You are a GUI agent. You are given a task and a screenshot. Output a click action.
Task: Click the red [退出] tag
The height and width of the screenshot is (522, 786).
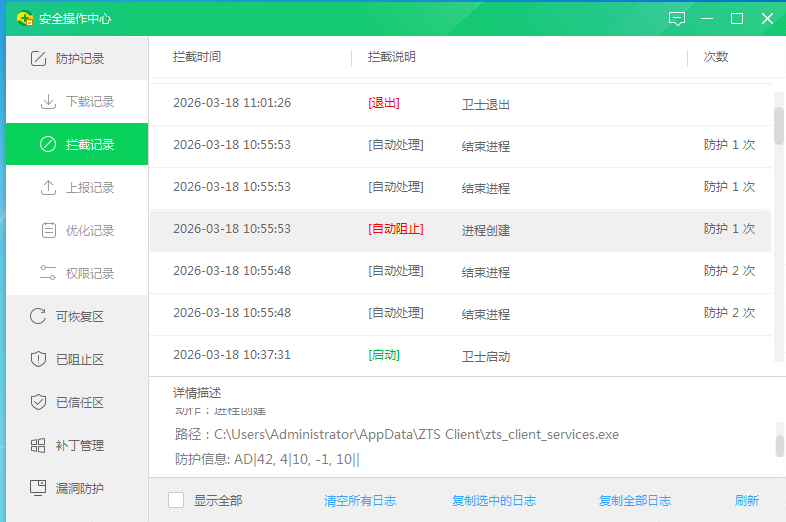pos(384,103)
